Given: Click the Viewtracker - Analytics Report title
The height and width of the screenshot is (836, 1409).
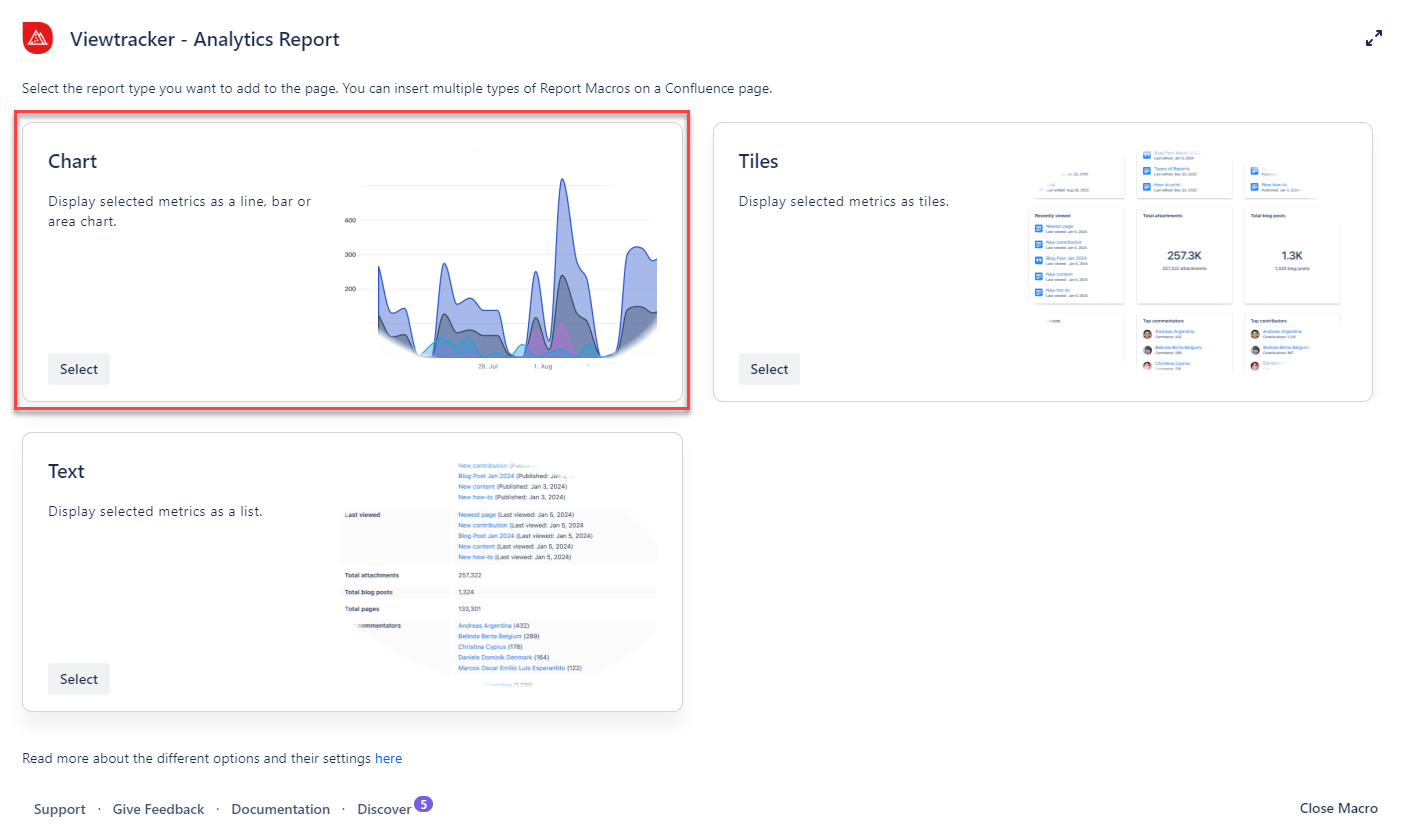Looking at the screenshot, I should point(204,39).
